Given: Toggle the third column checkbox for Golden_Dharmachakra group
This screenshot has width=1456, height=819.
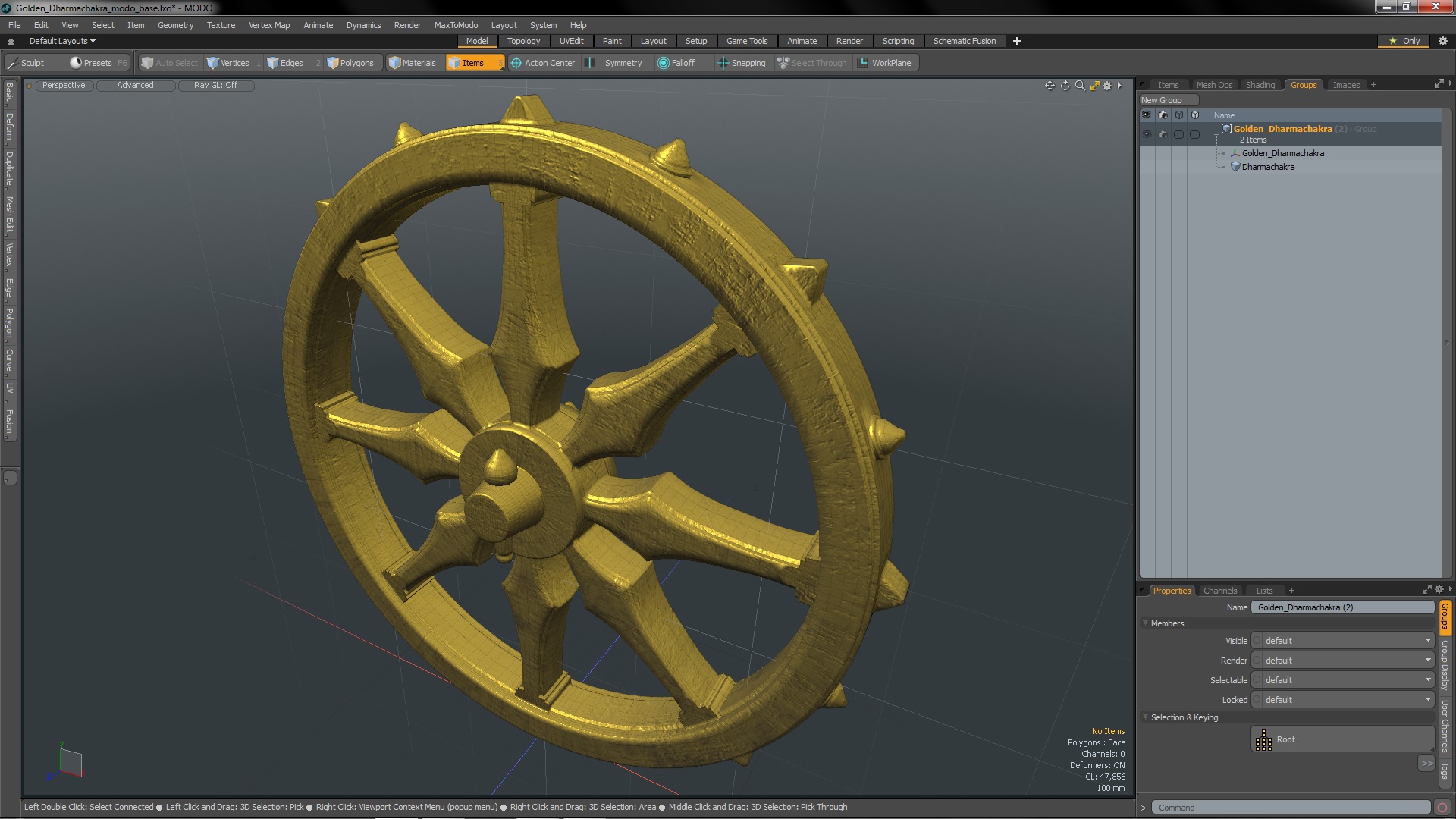Looking at the screenshot, I should coord(1178,134).
